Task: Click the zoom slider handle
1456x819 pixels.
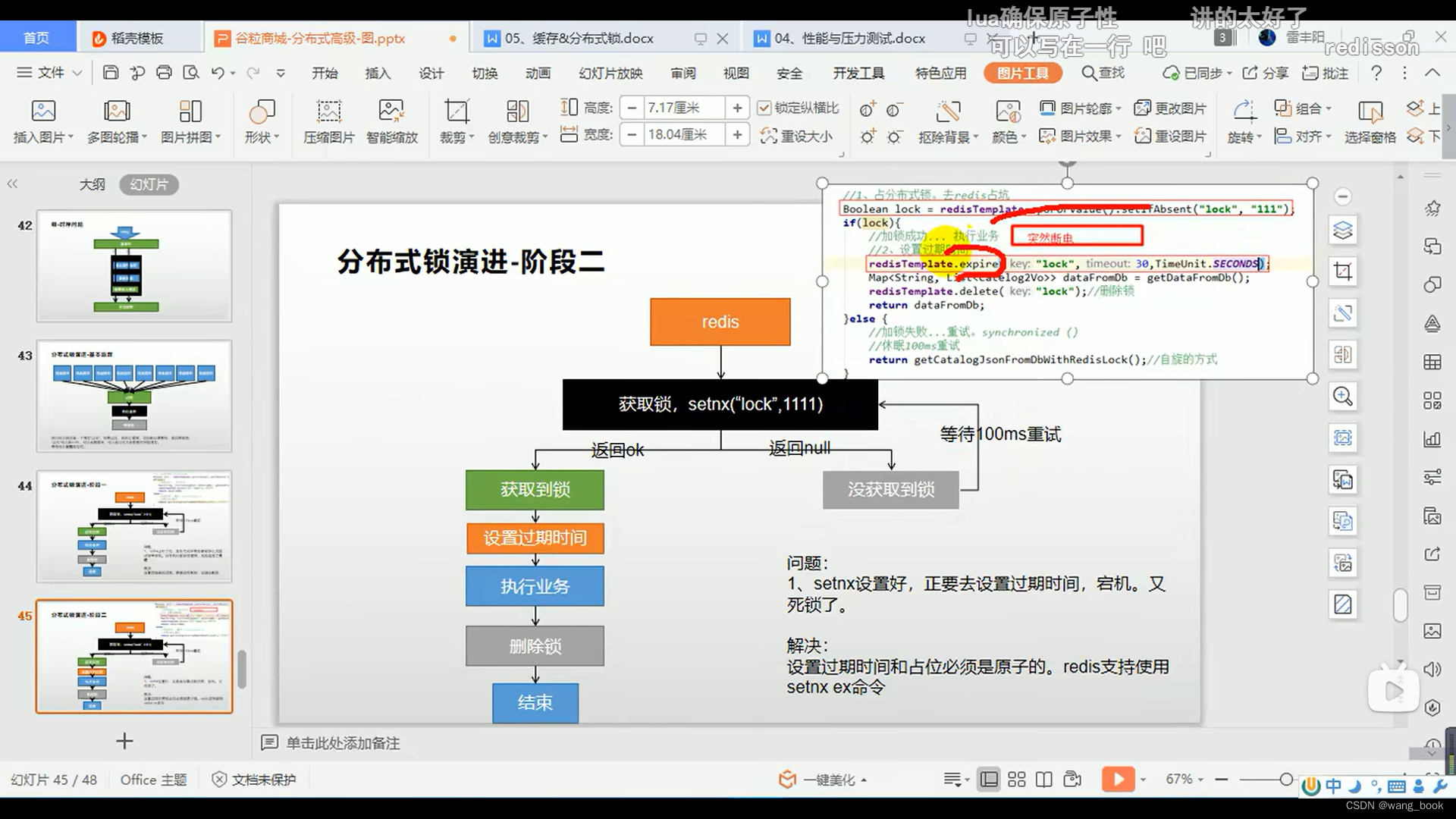Action: point(1286,779)
